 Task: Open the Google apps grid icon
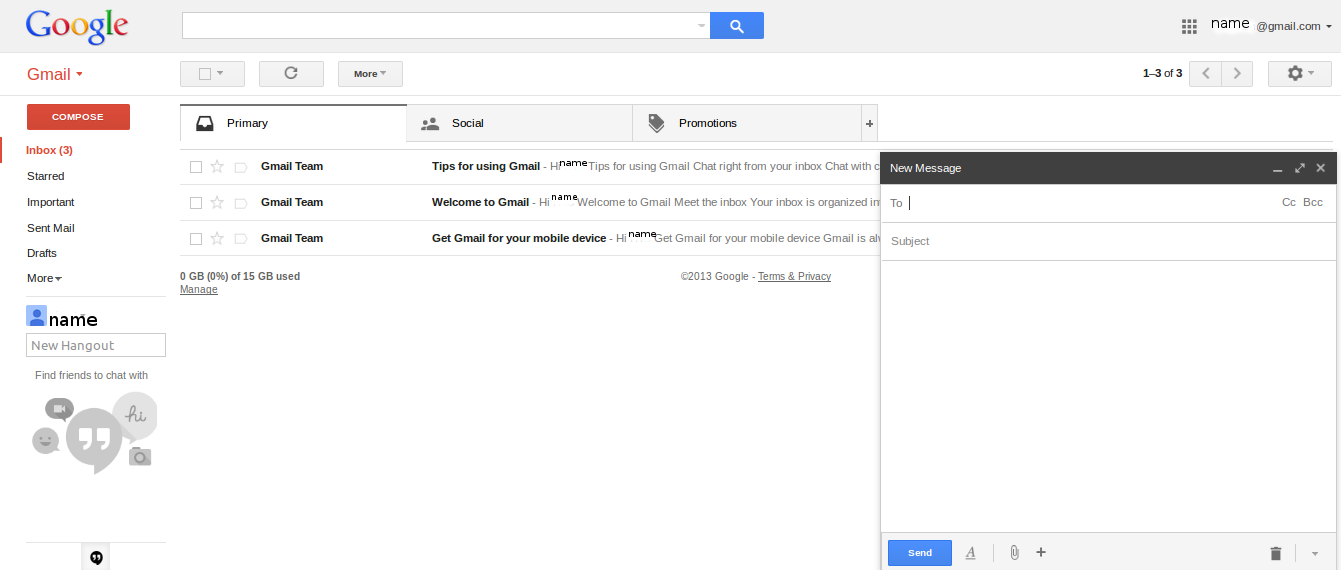pos(1189,27)
